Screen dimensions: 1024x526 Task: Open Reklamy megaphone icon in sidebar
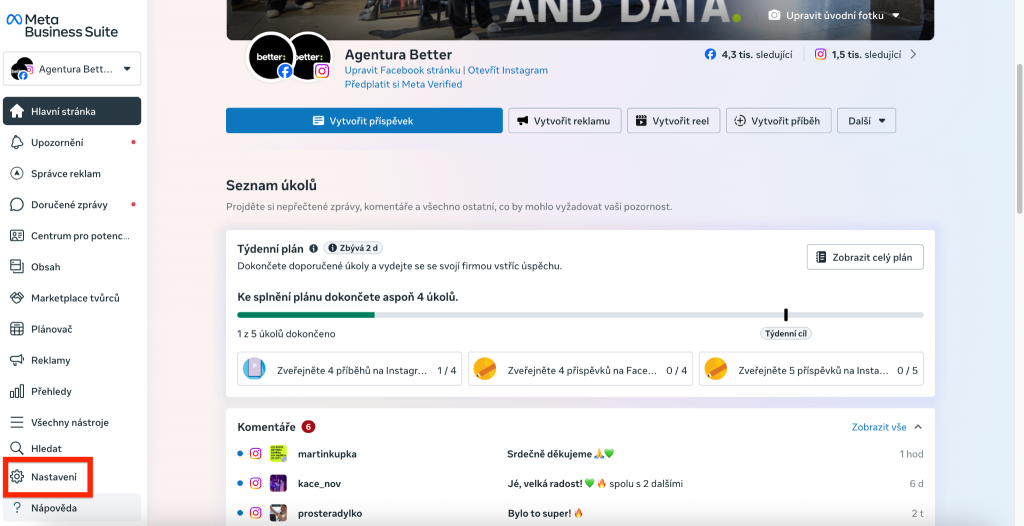tap(17, 360)
